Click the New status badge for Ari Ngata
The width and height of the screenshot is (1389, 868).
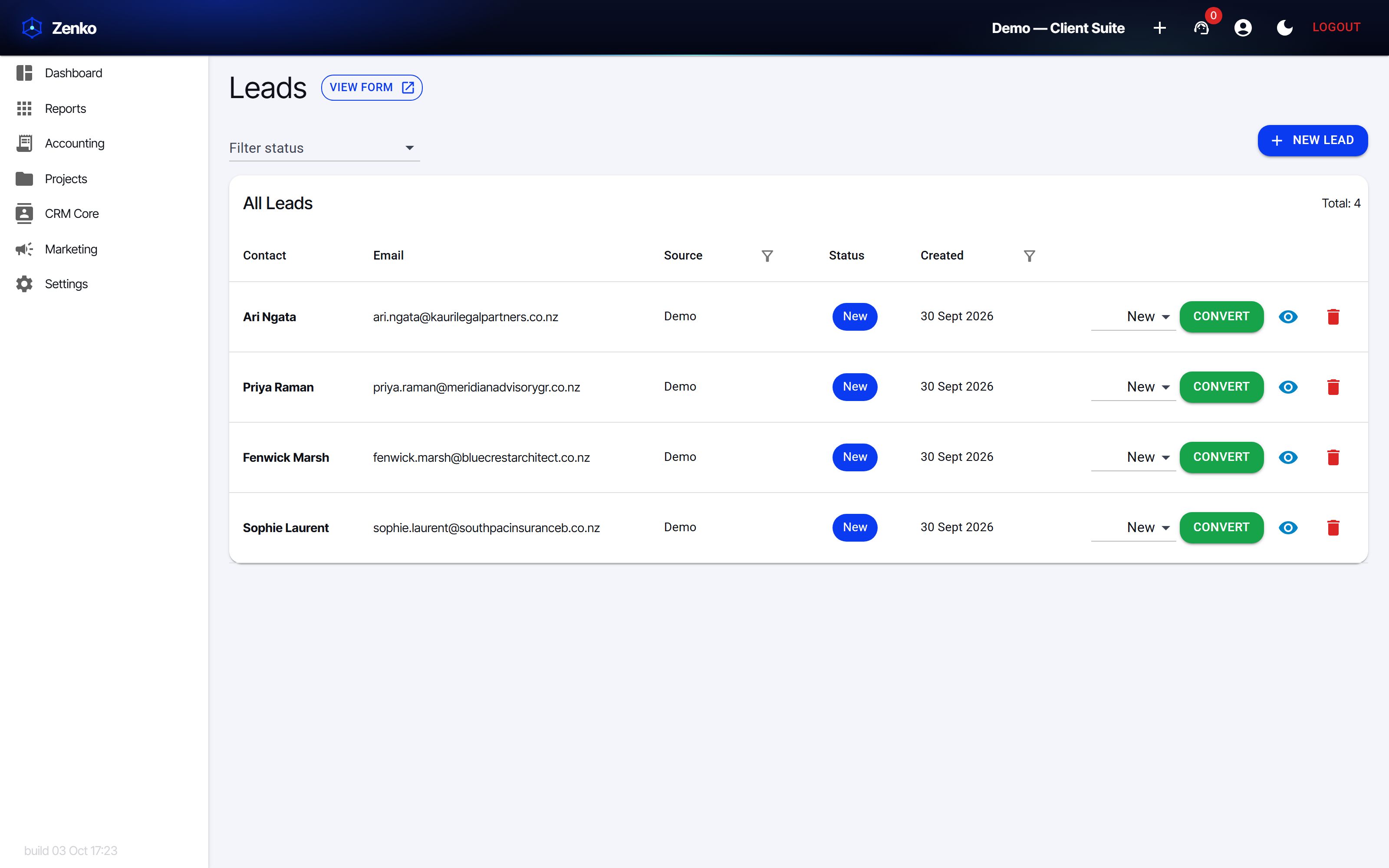855,316
